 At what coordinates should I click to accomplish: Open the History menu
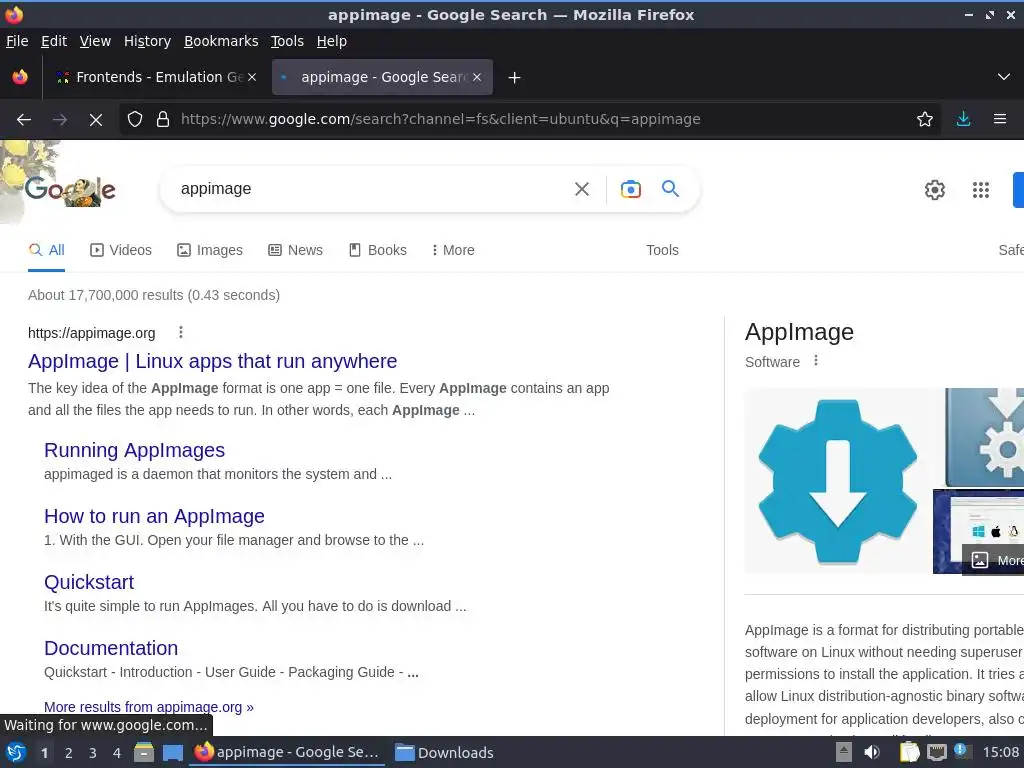(x=148, y=41)
